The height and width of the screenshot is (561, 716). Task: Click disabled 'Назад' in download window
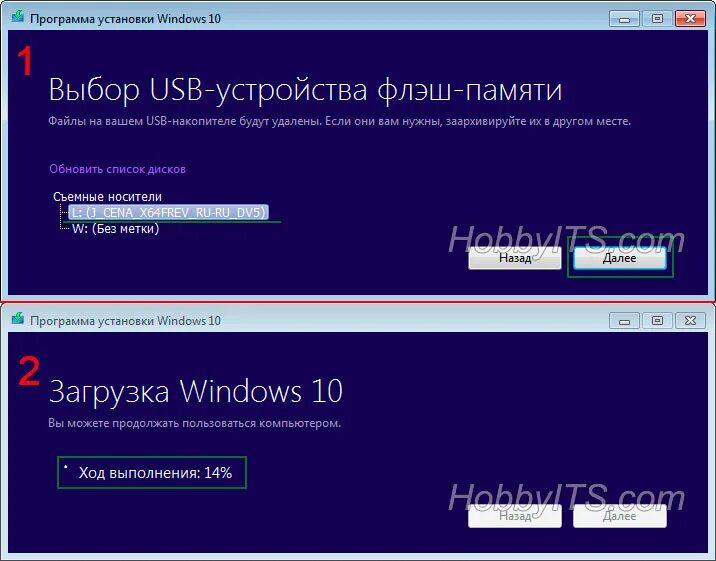pos(515,516)
